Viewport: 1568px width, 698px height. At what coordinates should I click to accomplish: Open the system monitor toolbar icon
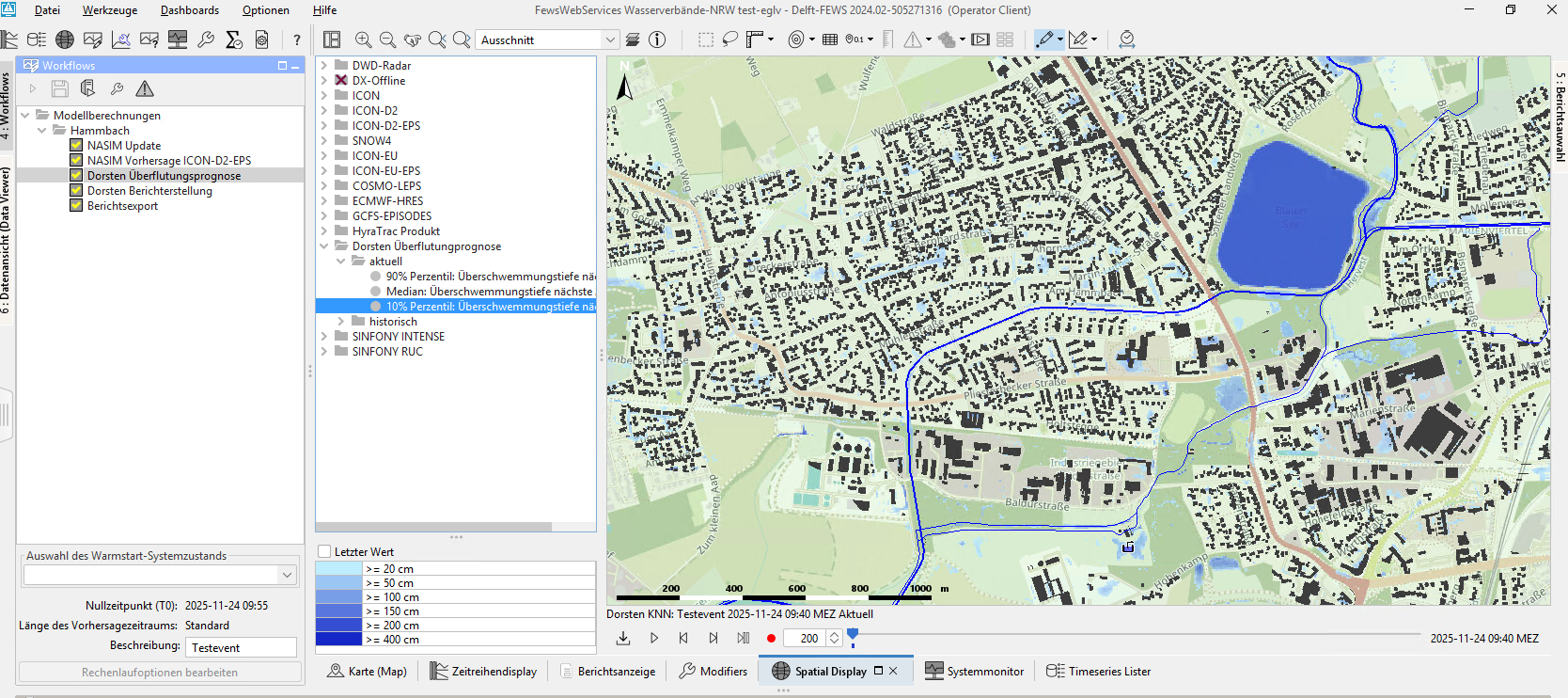pos(178,40)
